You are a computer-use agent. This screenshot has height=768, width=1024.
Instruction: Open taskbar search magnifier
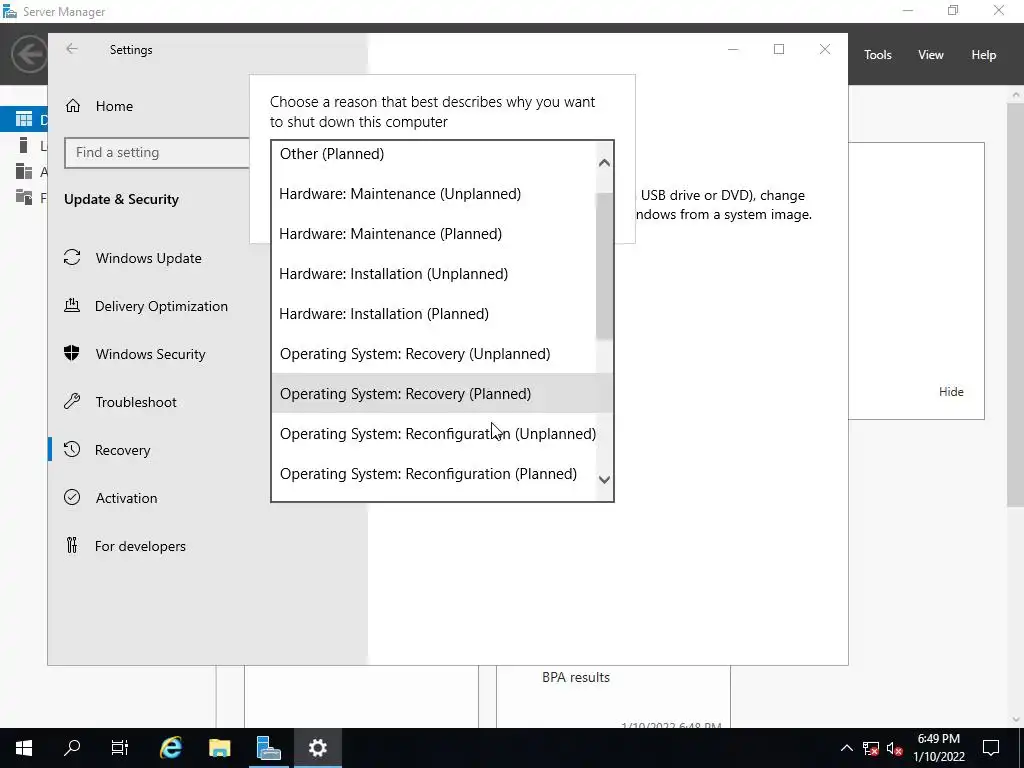[72, 748]
